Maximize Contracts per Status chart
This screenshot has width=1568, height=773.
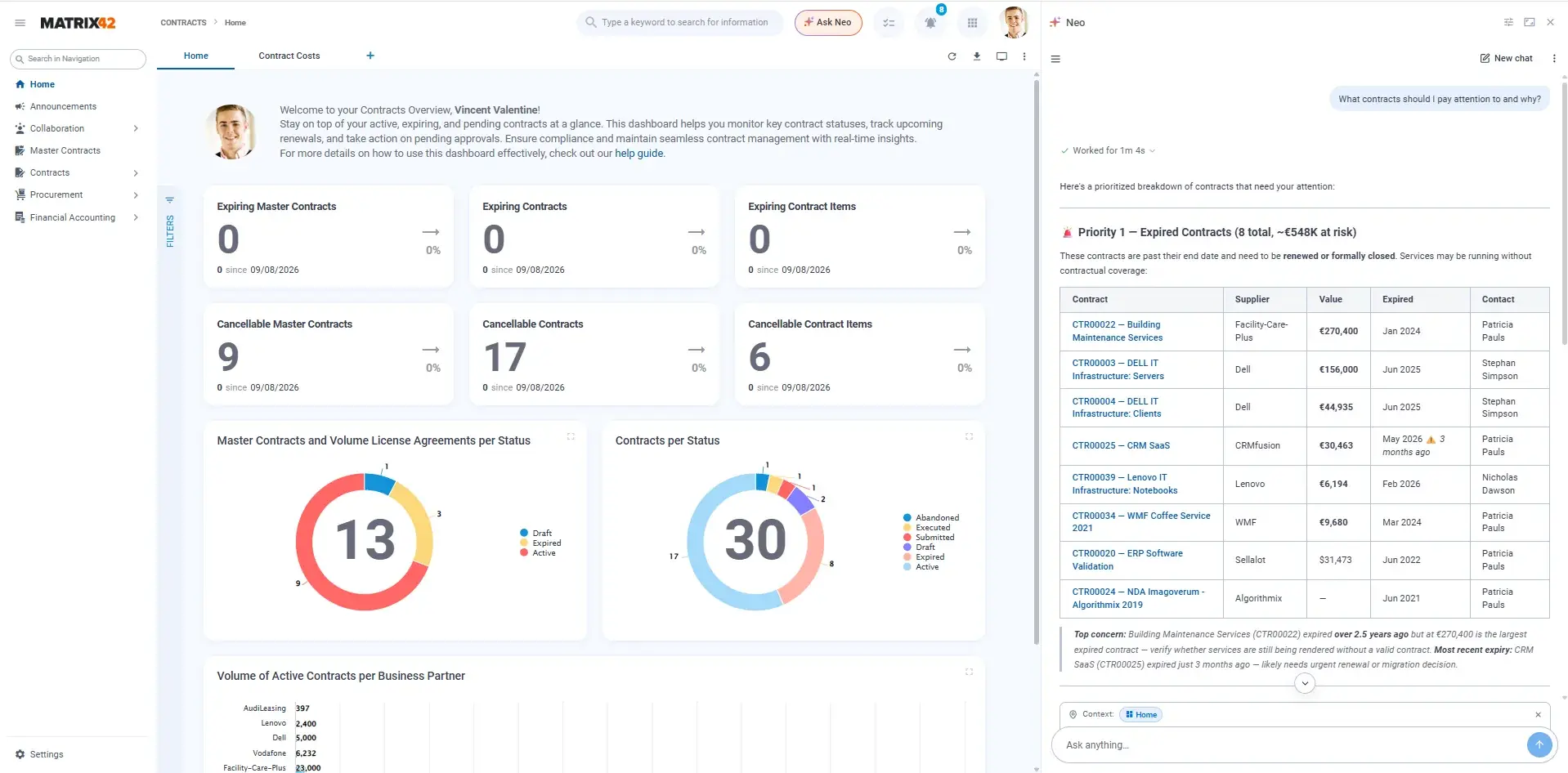(x=969, y=436)
